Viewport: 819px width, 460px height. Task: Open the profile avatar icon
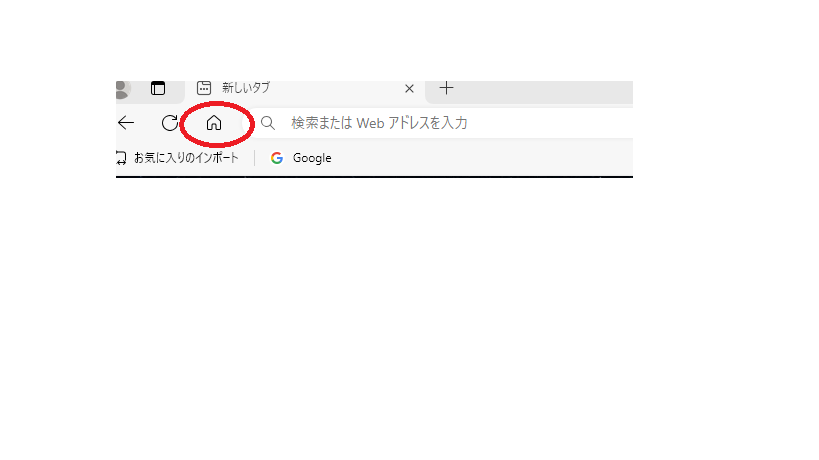pyautogui.click(x=122, y=89)
